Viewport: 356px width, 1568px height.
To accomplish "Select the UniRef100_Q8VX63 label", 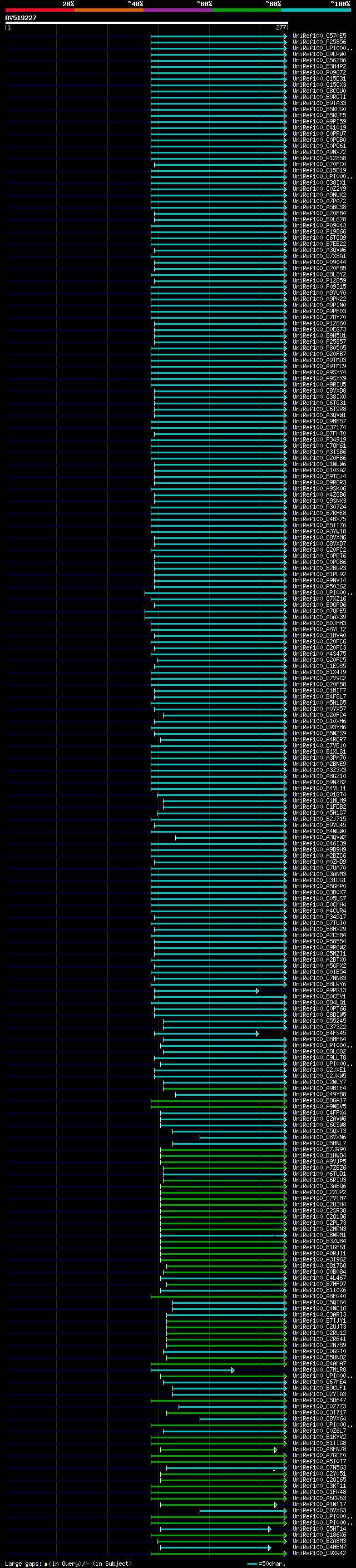I will point(319,1510).
